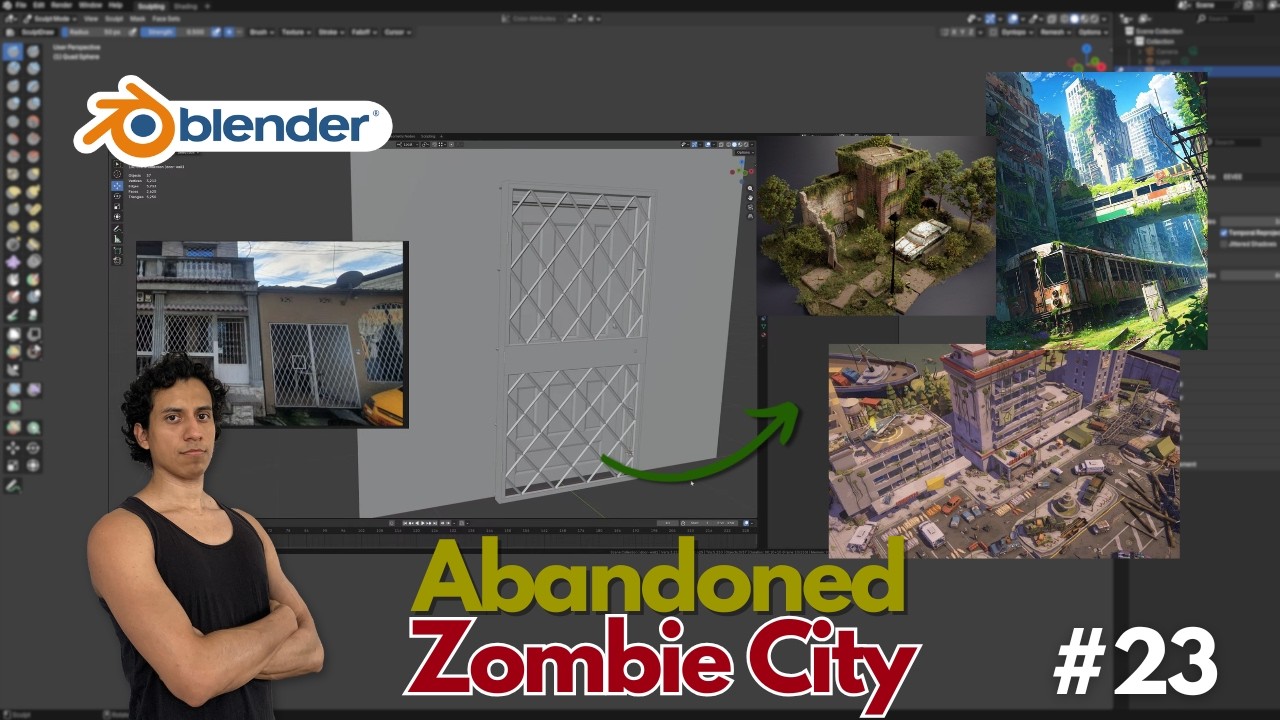The height and width of the screenshot is (720, 1280).
Task: Open the editor type selector icon
Action: (10, 19)
